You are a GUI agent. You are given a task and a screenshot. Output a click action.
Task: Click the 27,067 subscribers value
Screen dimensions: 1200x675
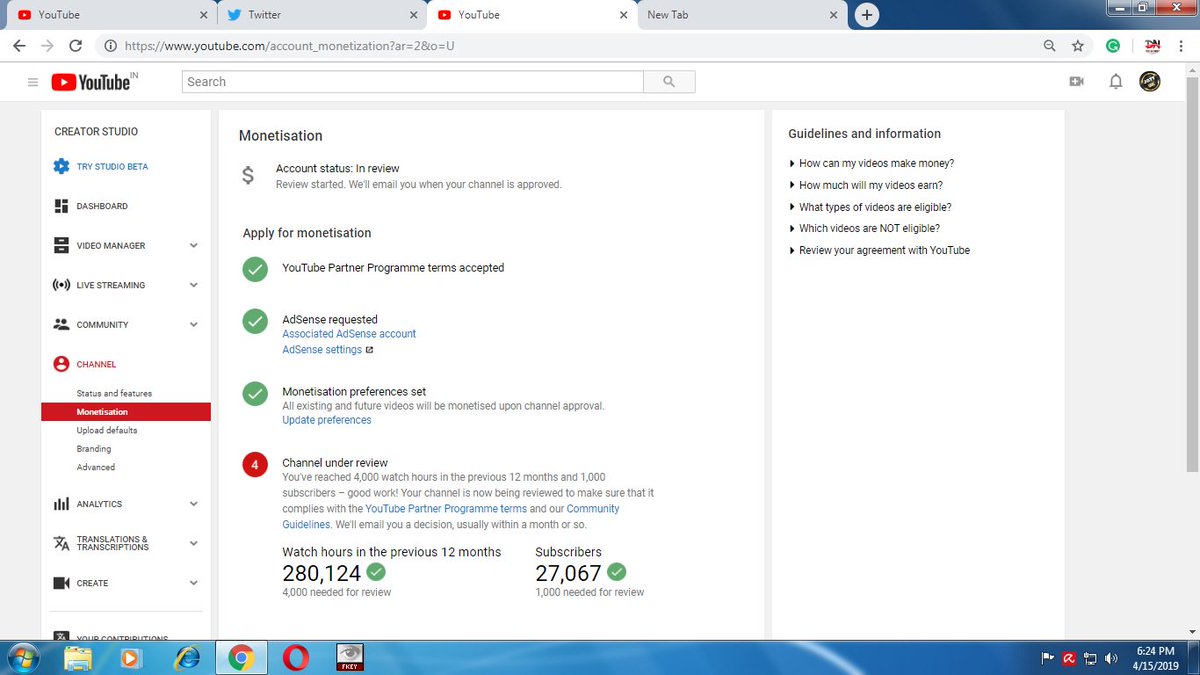click(x=568, y=573)
